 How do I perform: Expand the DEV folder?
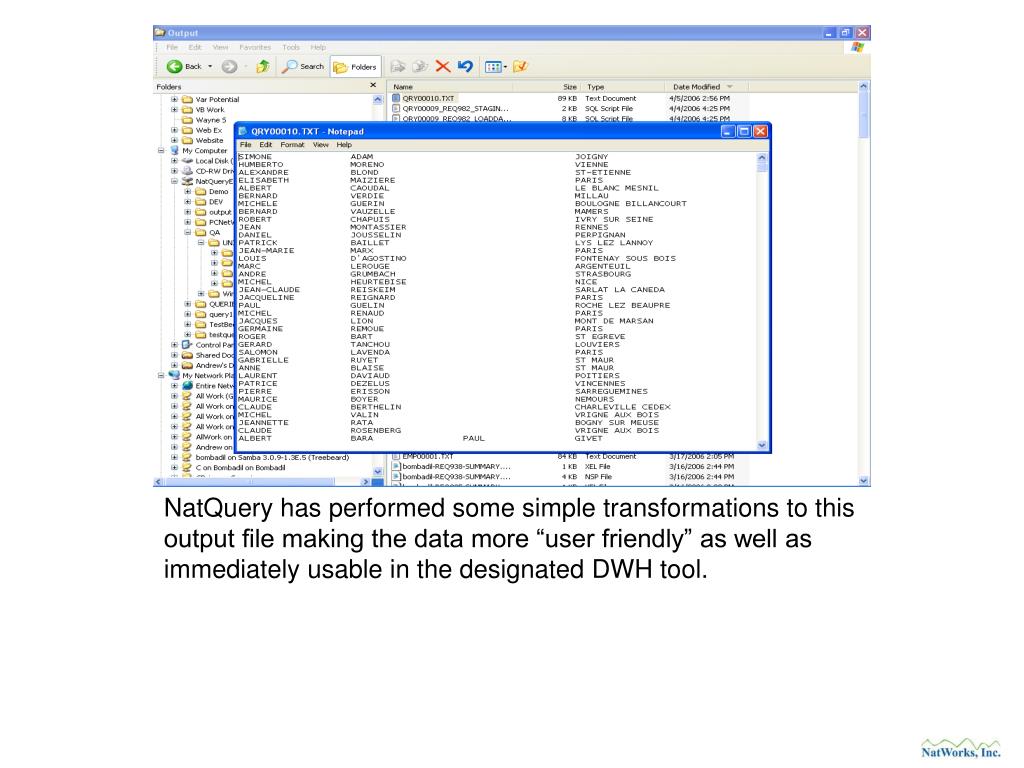click(x=187, y=202)
